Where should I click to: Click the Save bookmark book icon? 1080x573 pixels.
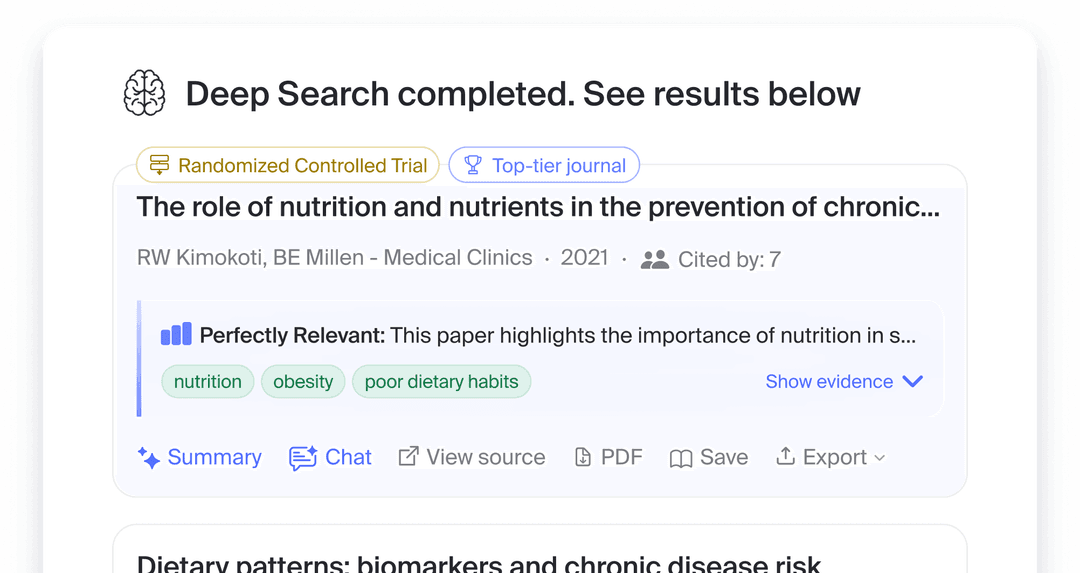[x=681, y=458]
